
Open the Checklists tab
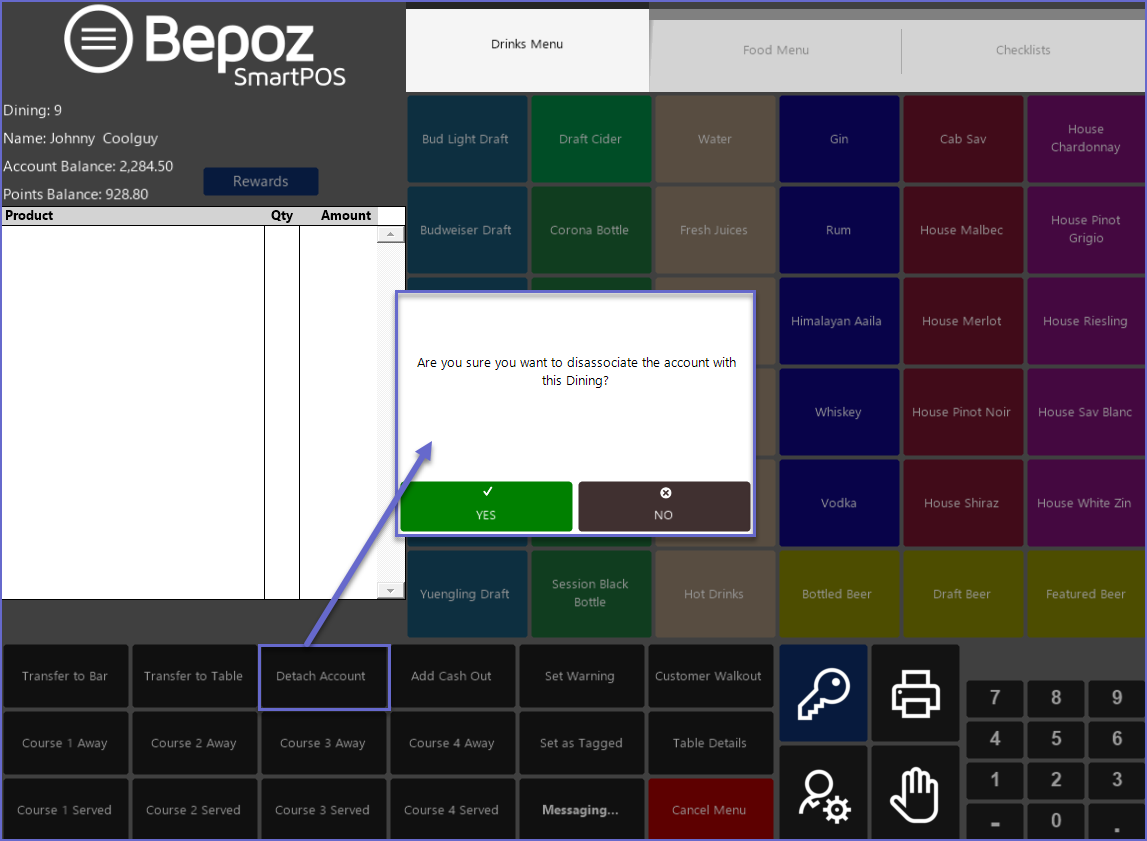[x=1023, y=50]
